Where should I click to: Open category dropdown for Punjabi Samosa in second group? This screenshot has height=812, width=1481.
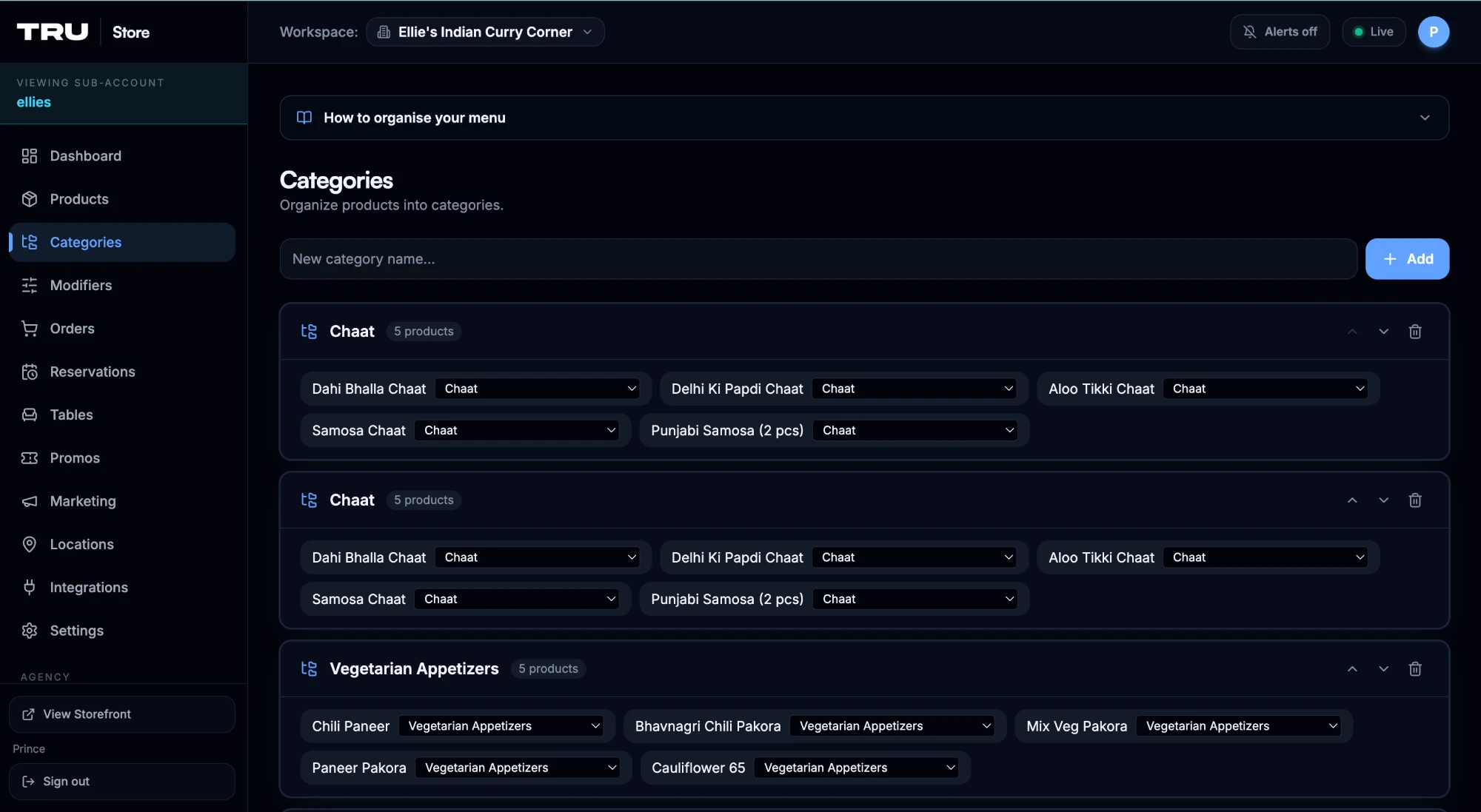916,599
